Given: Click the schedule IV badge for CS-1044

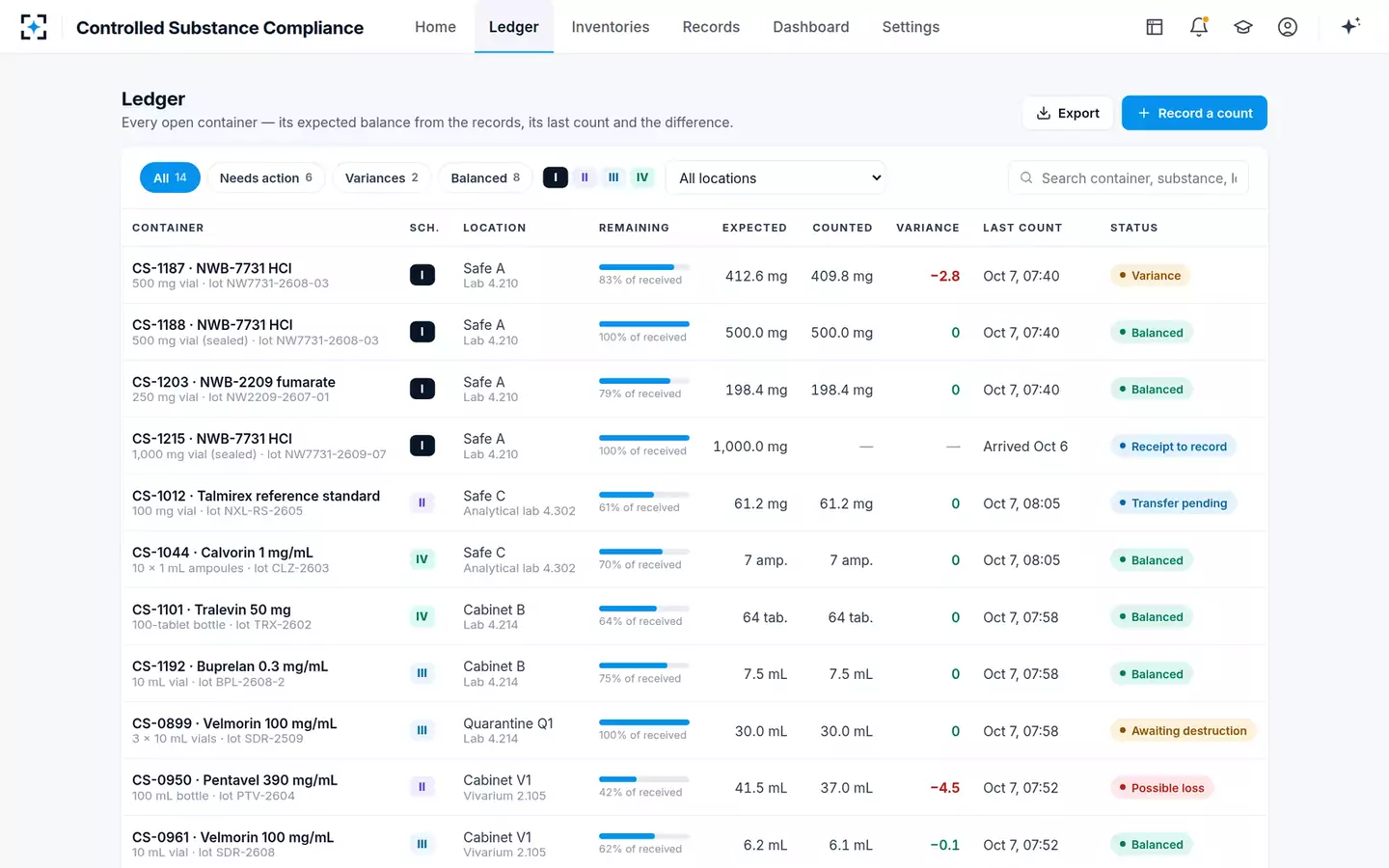Looking at the screenshot, I should click(422, 559).
